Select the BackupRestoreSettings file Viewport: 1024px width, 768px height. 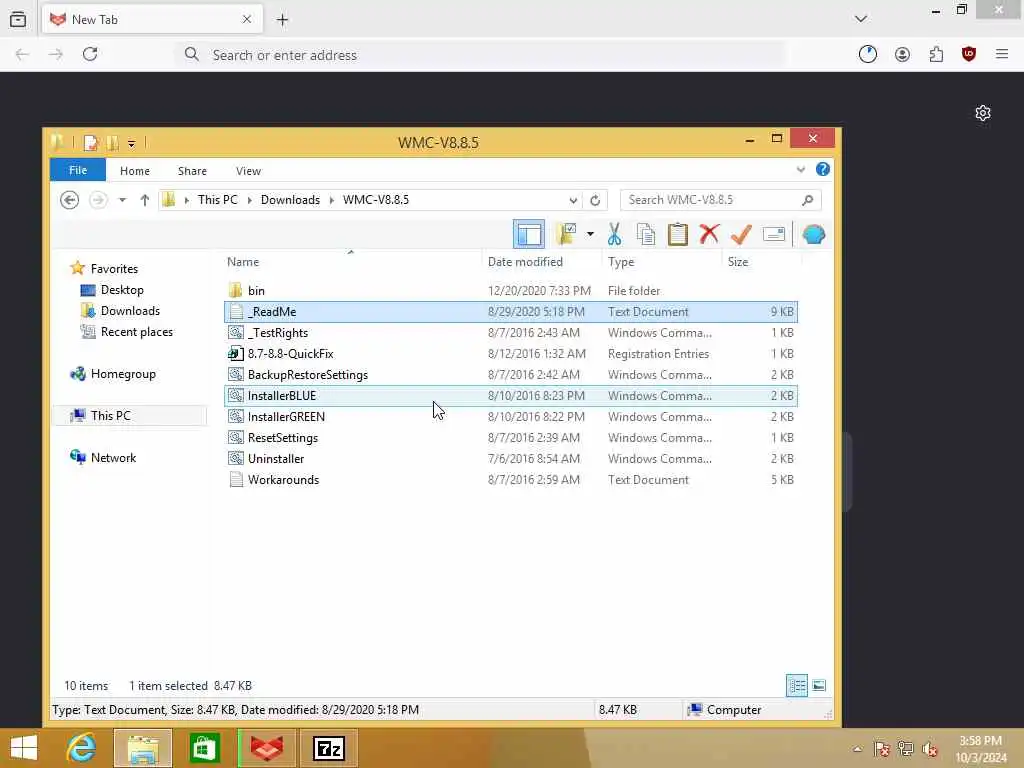(x=511, y=374)
